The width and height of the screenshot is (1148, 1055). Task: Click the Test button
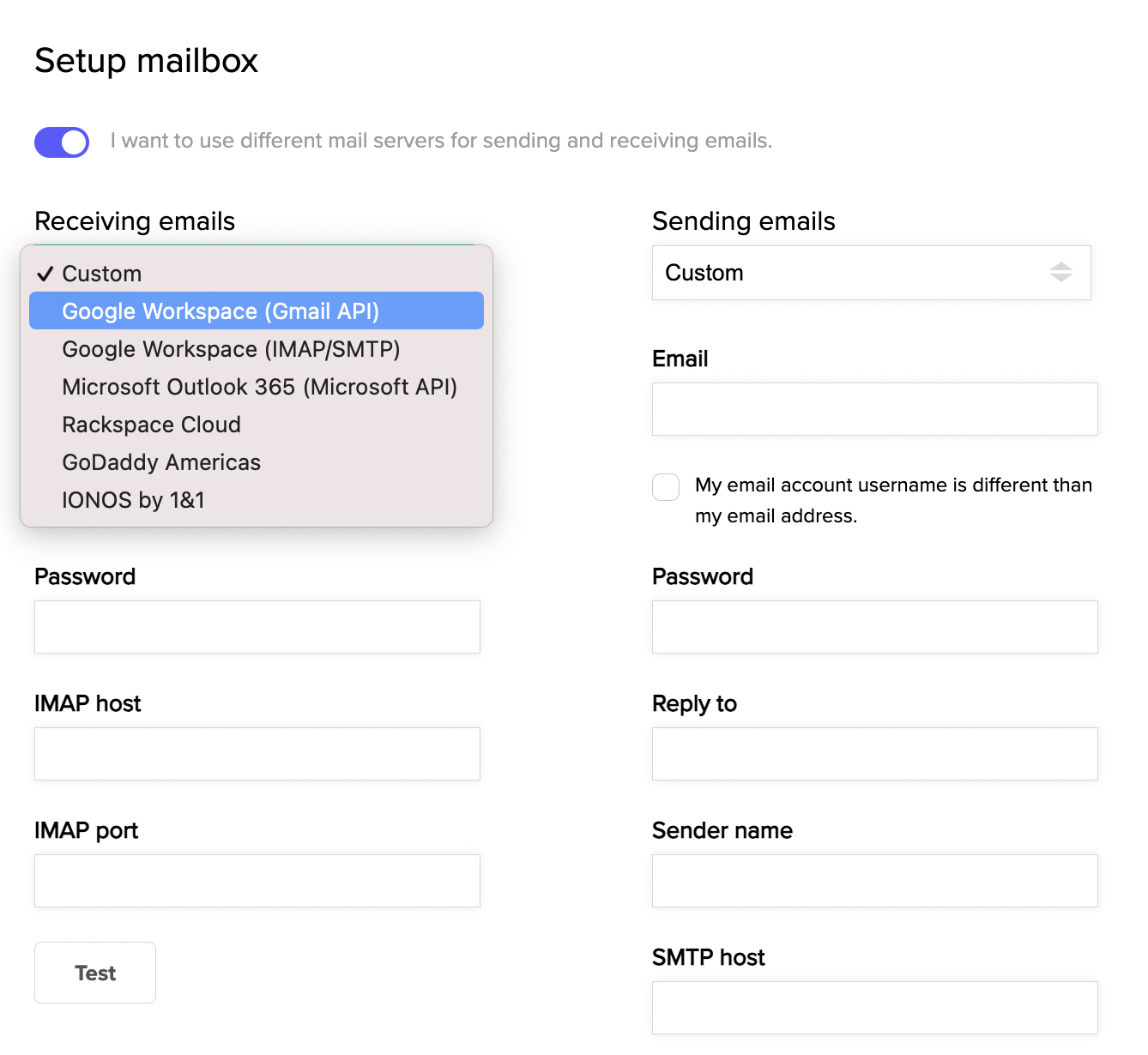[95, 973]
